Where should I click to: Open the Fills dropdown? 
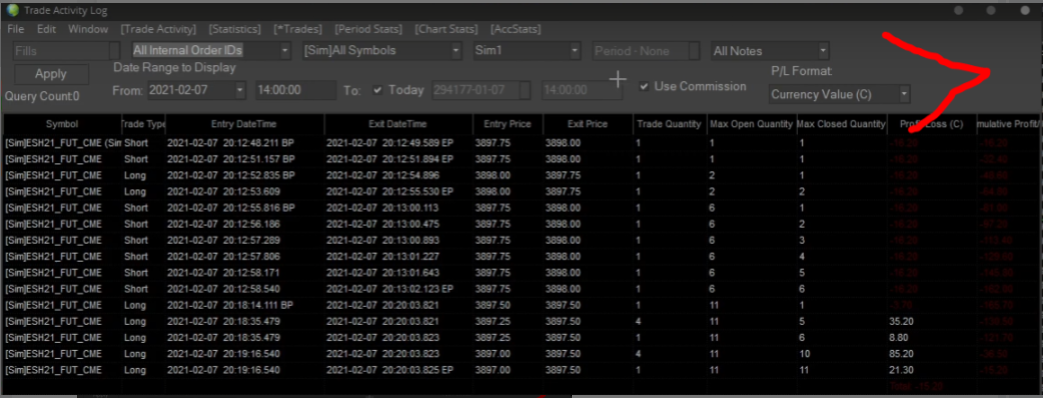pos(67,51)
